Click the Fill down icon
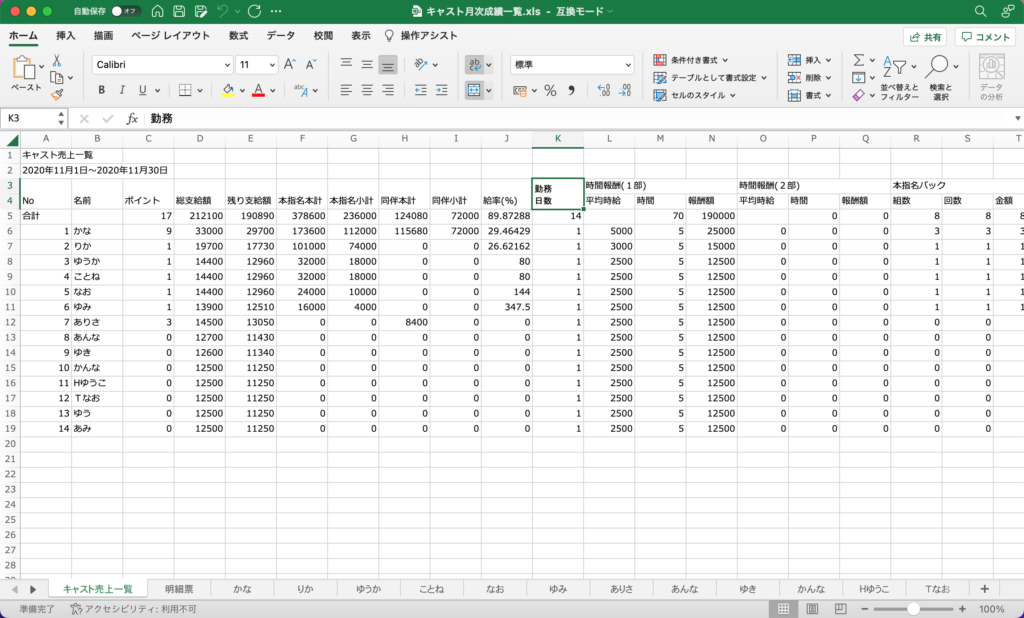 (x=859, y=78)
